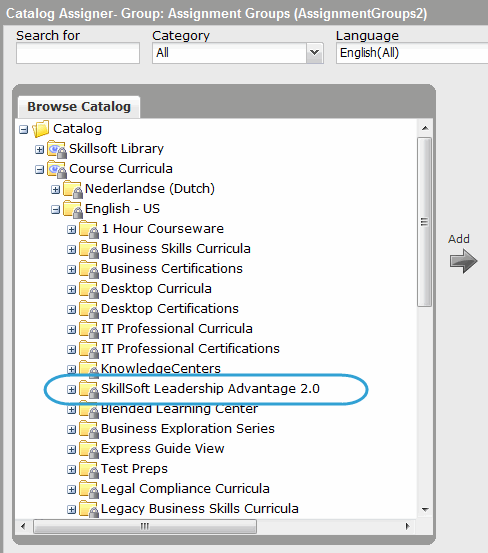The image size is (488, 553).
Task: Open the Category dropdown arrow
Action: pyautogui.click(x=315, y=53)
